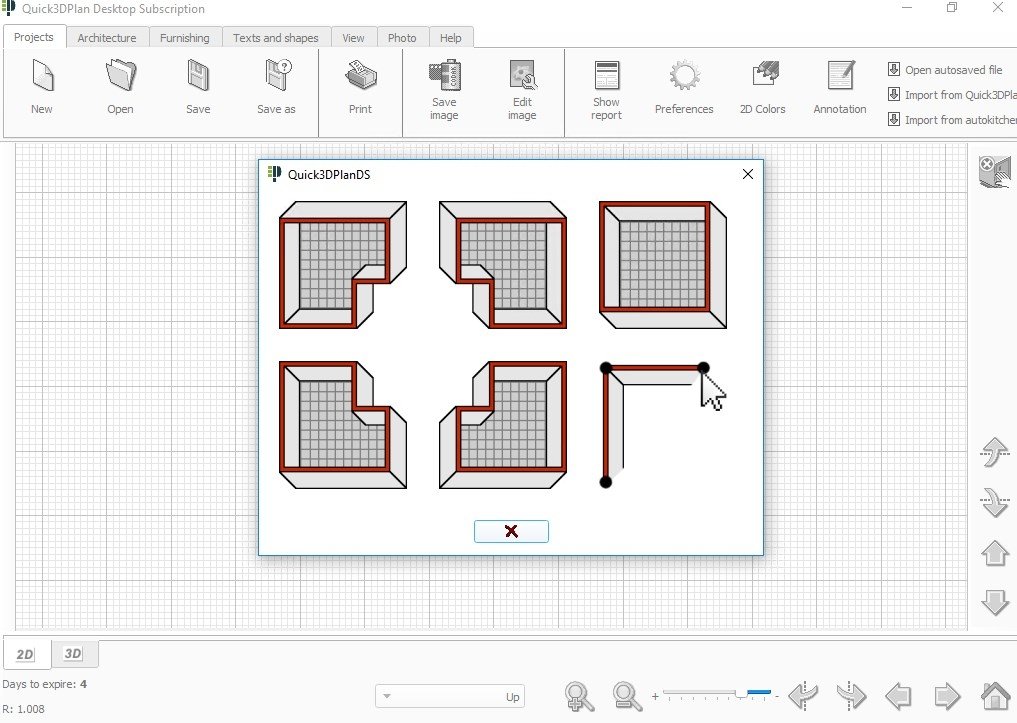The height and width of the screenshot is (723, 1017).
Task: Choose the plain rectangular room shape
Action: (x=663, y=265)
